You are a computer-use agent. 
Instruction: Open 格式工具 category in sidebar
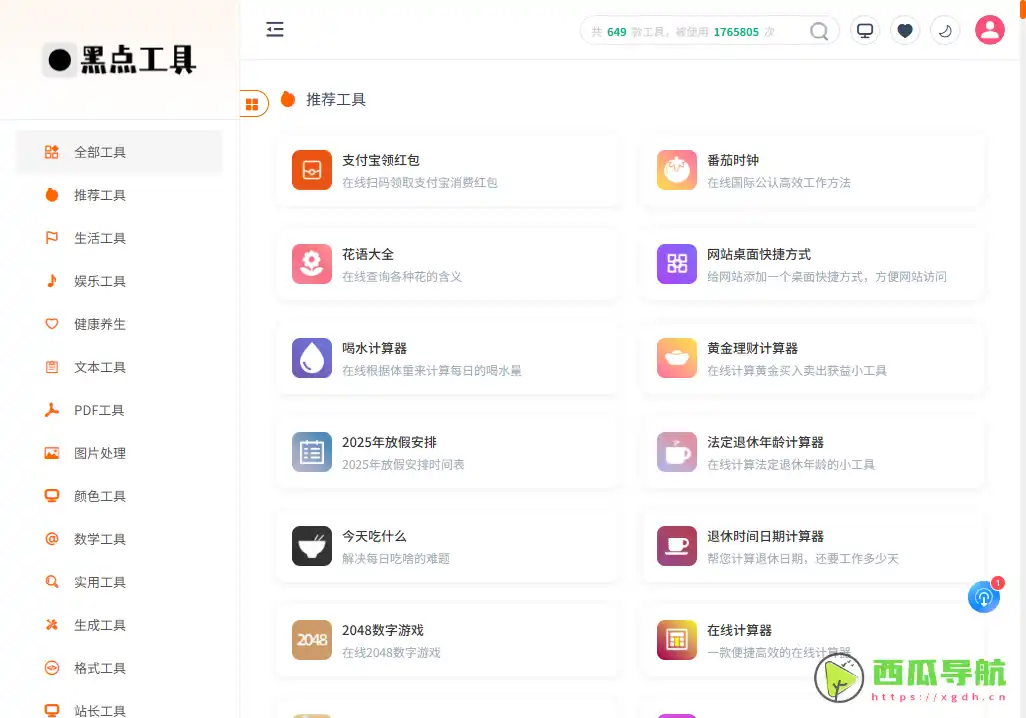pyautogui.click(x=119, y=668)
